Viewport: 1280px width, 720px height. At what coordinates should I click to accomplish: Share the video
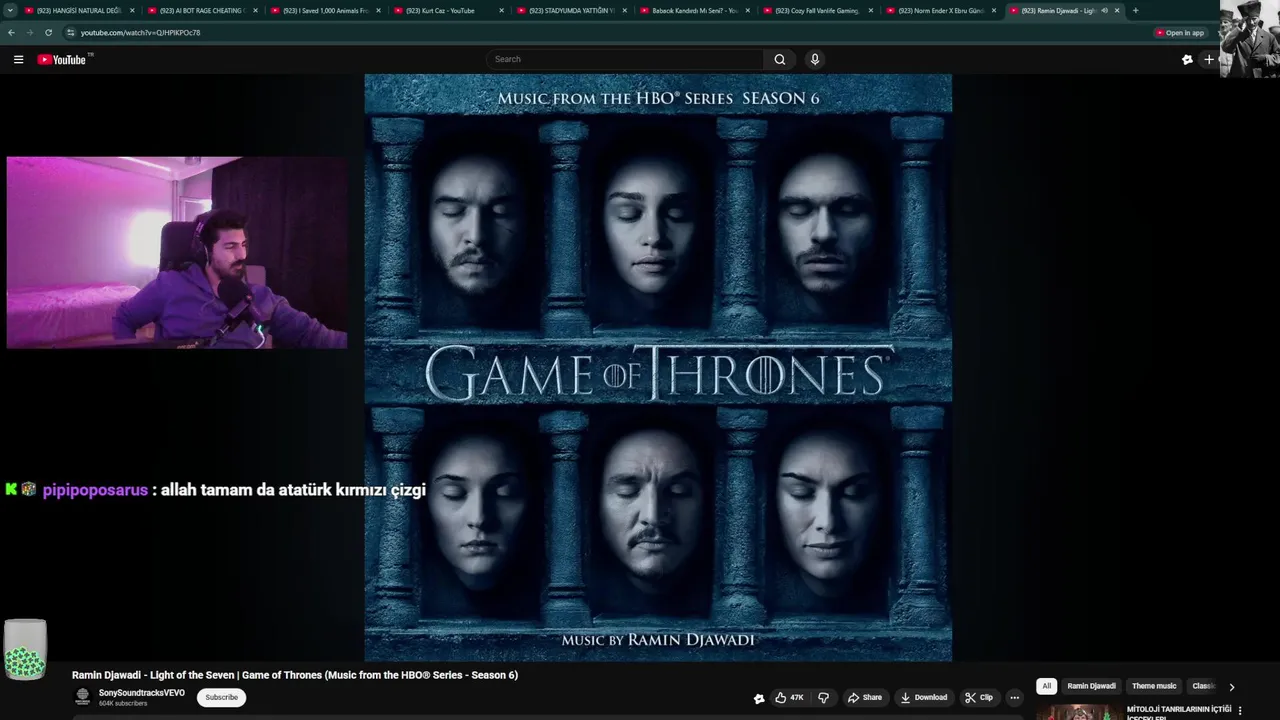point(865,697)
